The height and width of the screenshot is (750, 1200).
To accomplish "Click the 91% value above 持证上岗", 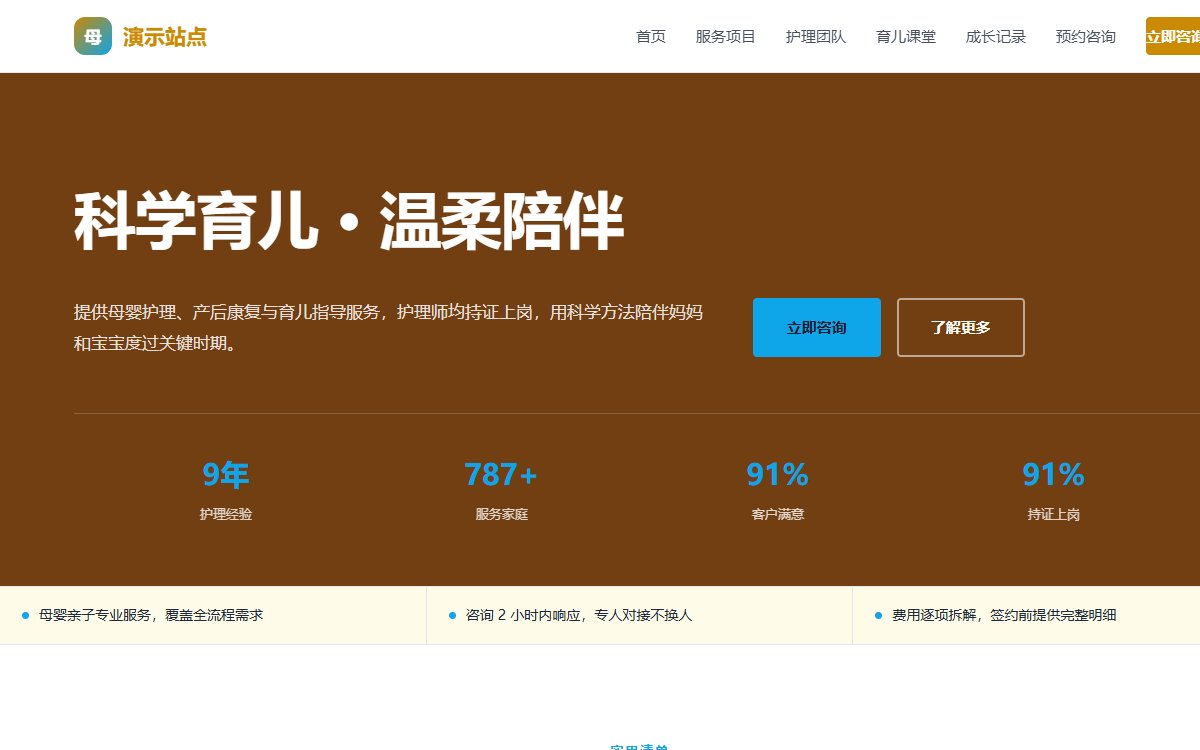I will (x=1053, y=474).
